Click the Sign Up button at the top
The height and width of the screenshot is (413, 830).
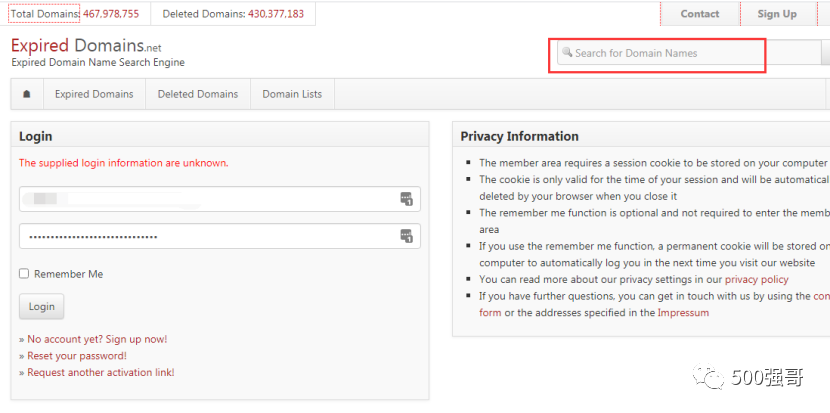pos(777,14)
